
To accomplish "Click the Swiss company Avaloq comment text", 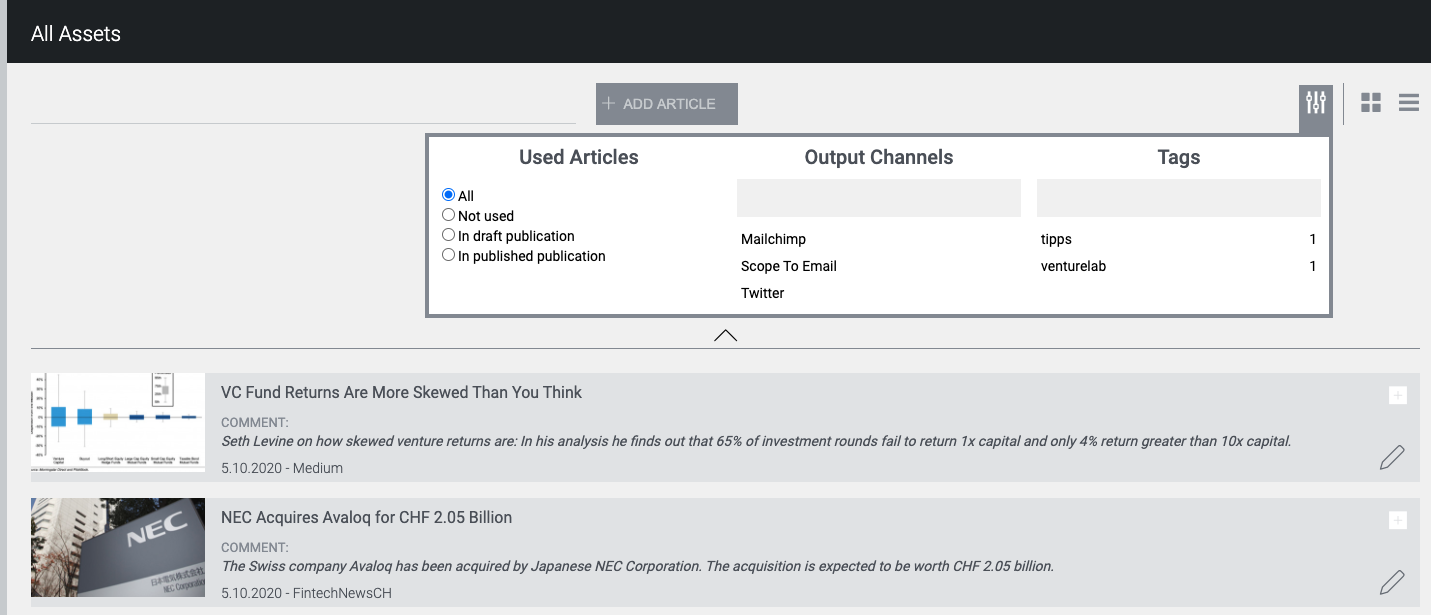I will [x=637, y=566].
